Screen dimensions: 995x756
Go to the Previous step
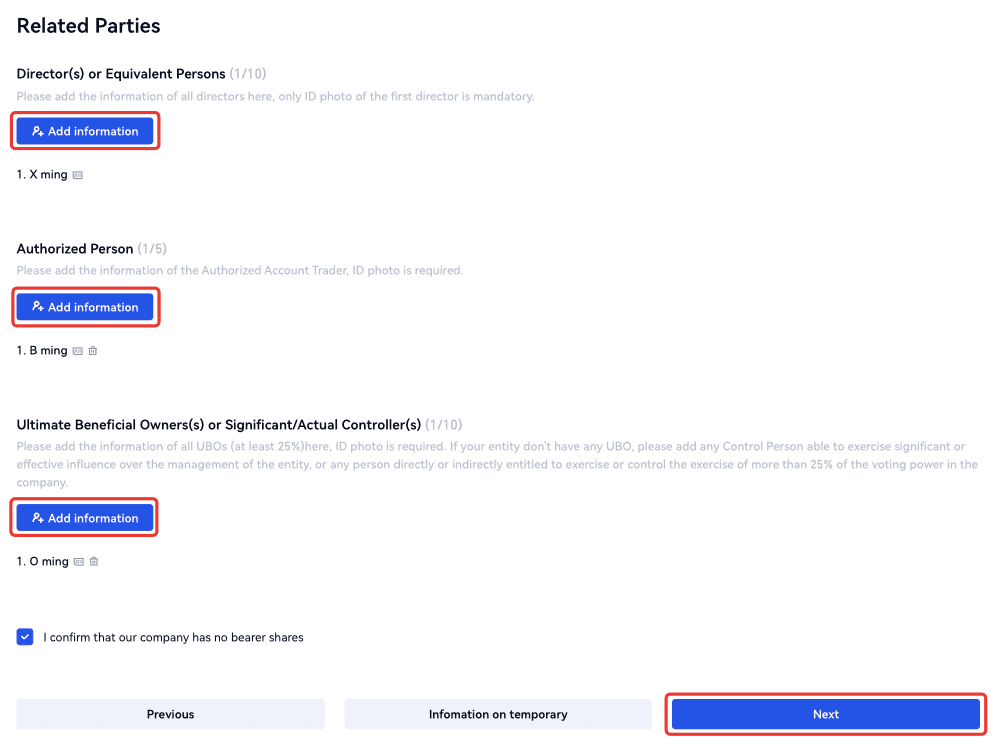coord(170,714)
